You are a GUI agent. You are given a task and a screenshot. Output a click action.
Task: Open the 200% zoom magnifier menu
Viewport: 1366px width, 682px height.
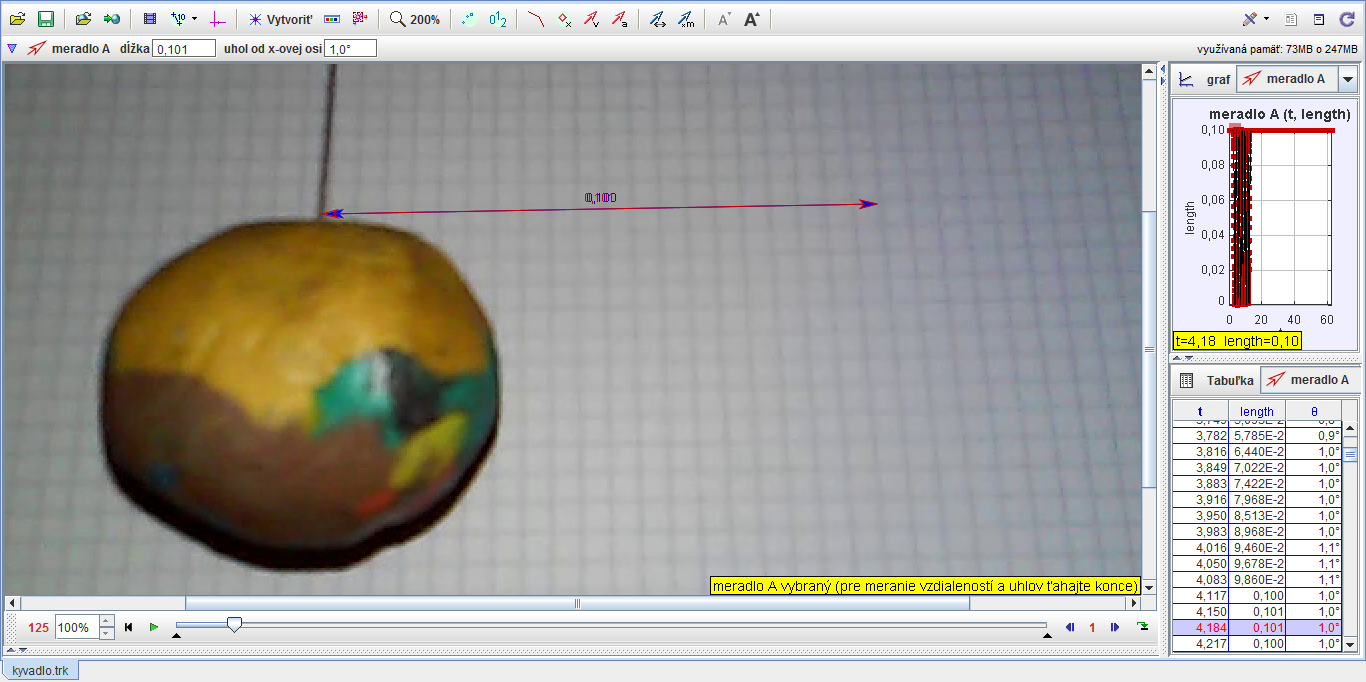(415, 19)
